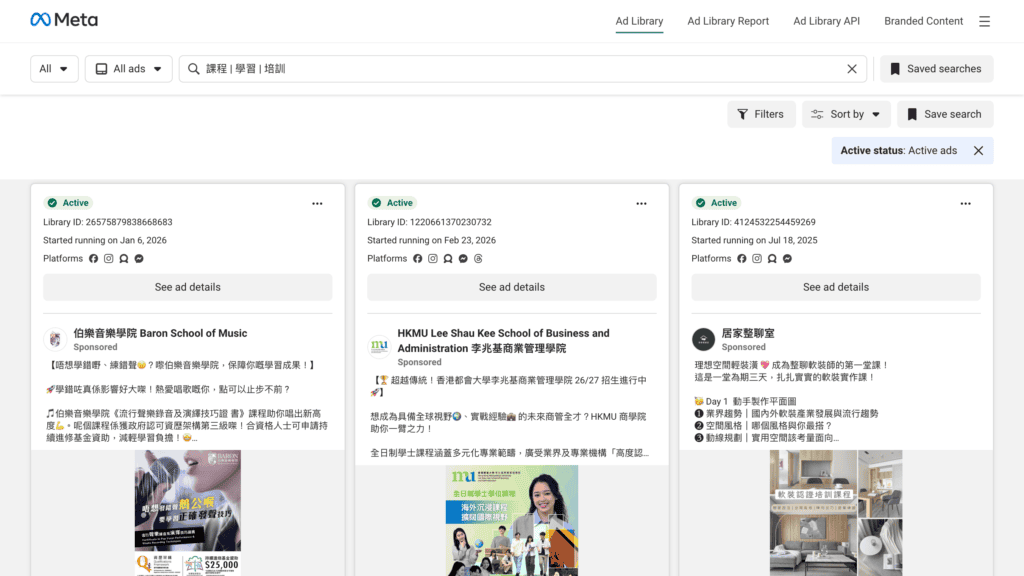Click the Meta logo
The height and width of the screenshot is (576, 1024).
64,20
